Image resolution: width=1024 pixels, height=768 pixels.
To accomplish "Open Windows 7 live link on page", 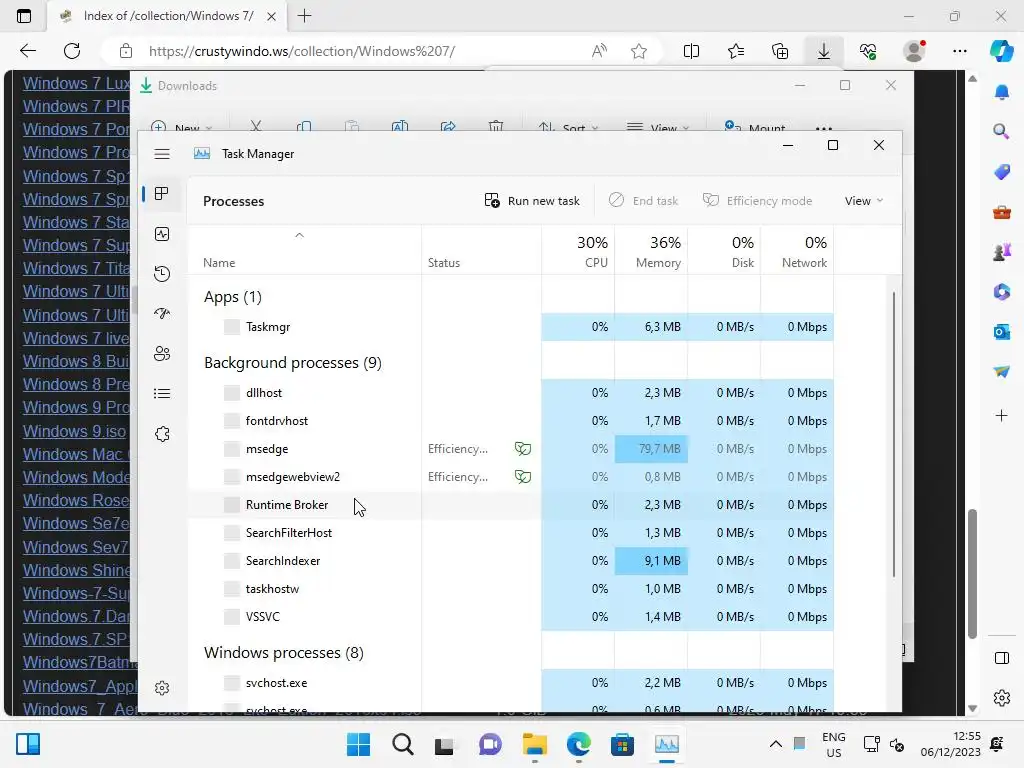I will [x=76, y=338].
